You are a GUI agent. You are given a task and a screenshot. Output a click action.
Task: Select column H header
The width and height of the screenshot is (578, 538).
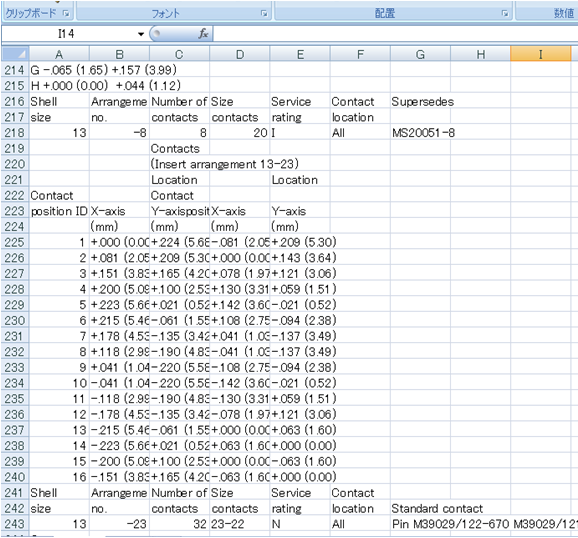pos(480,54)
